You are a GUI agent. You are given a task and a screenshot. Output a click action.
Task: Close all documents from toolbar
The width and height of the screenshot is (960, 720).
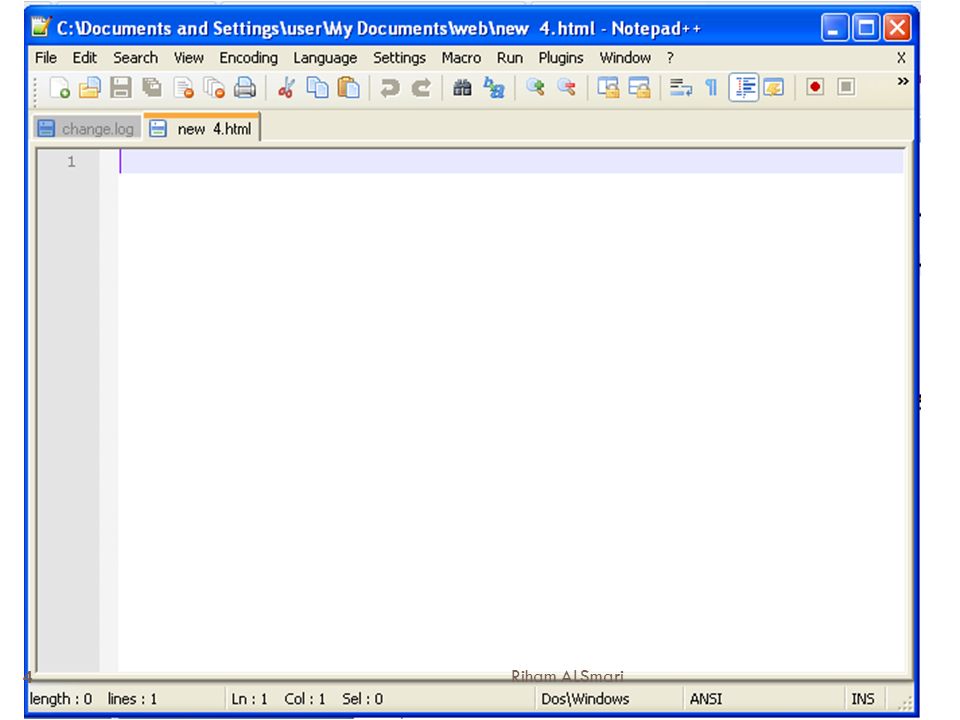tap(214, 88)
